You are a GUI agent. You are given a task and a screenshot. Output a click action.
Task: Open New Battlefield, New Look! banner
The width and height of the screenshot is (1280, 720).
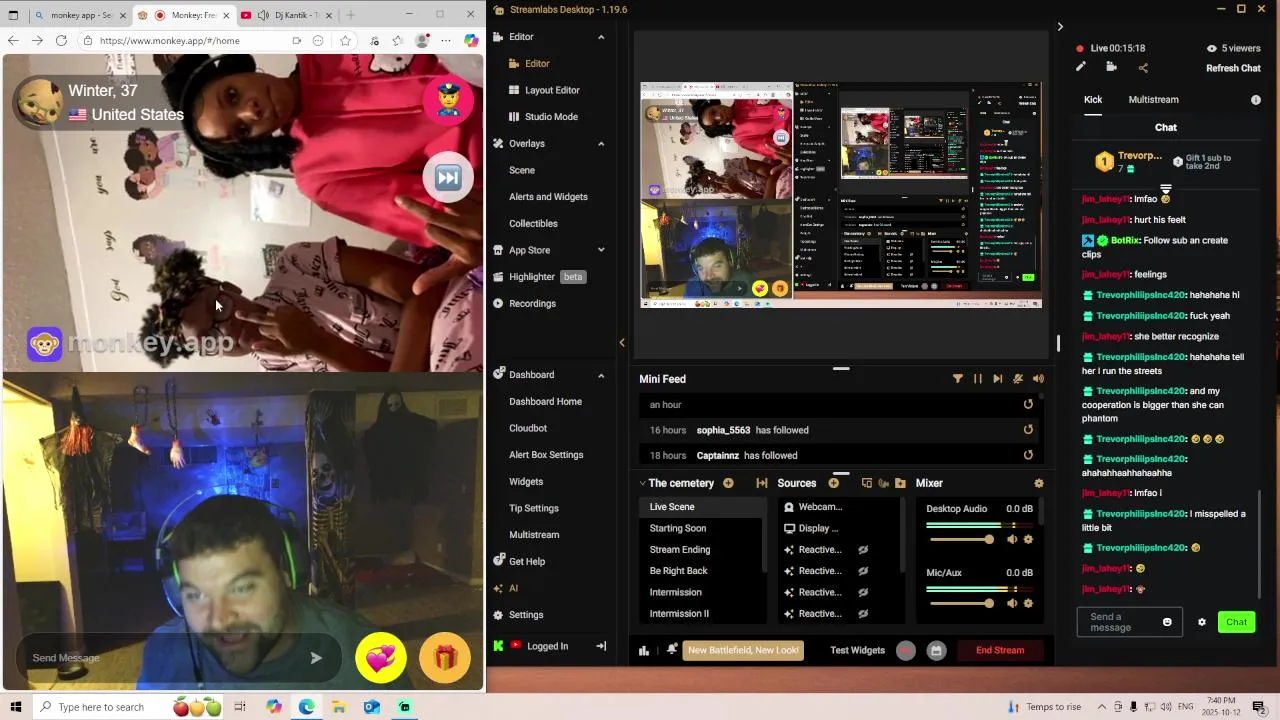click(x=743, y=650)
